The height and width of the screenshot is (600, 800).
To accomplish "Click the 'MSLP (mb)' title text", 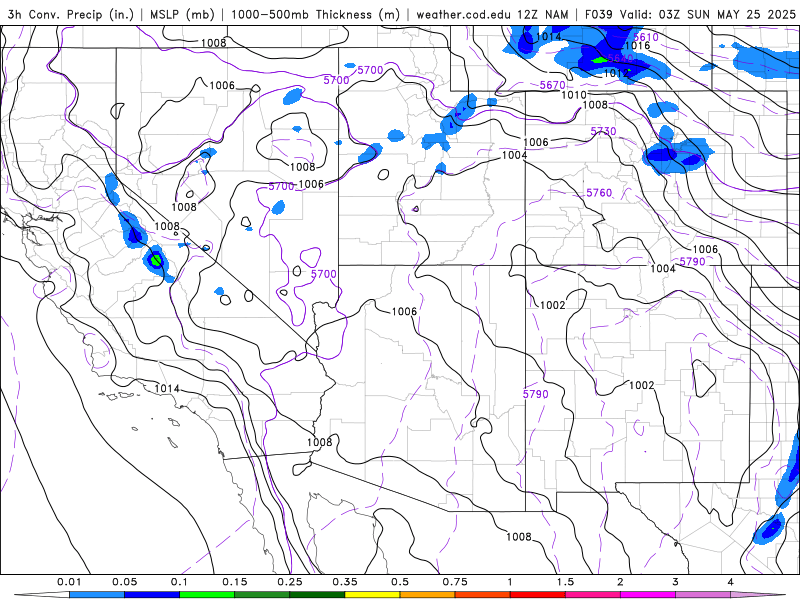I will coord(182,14).
